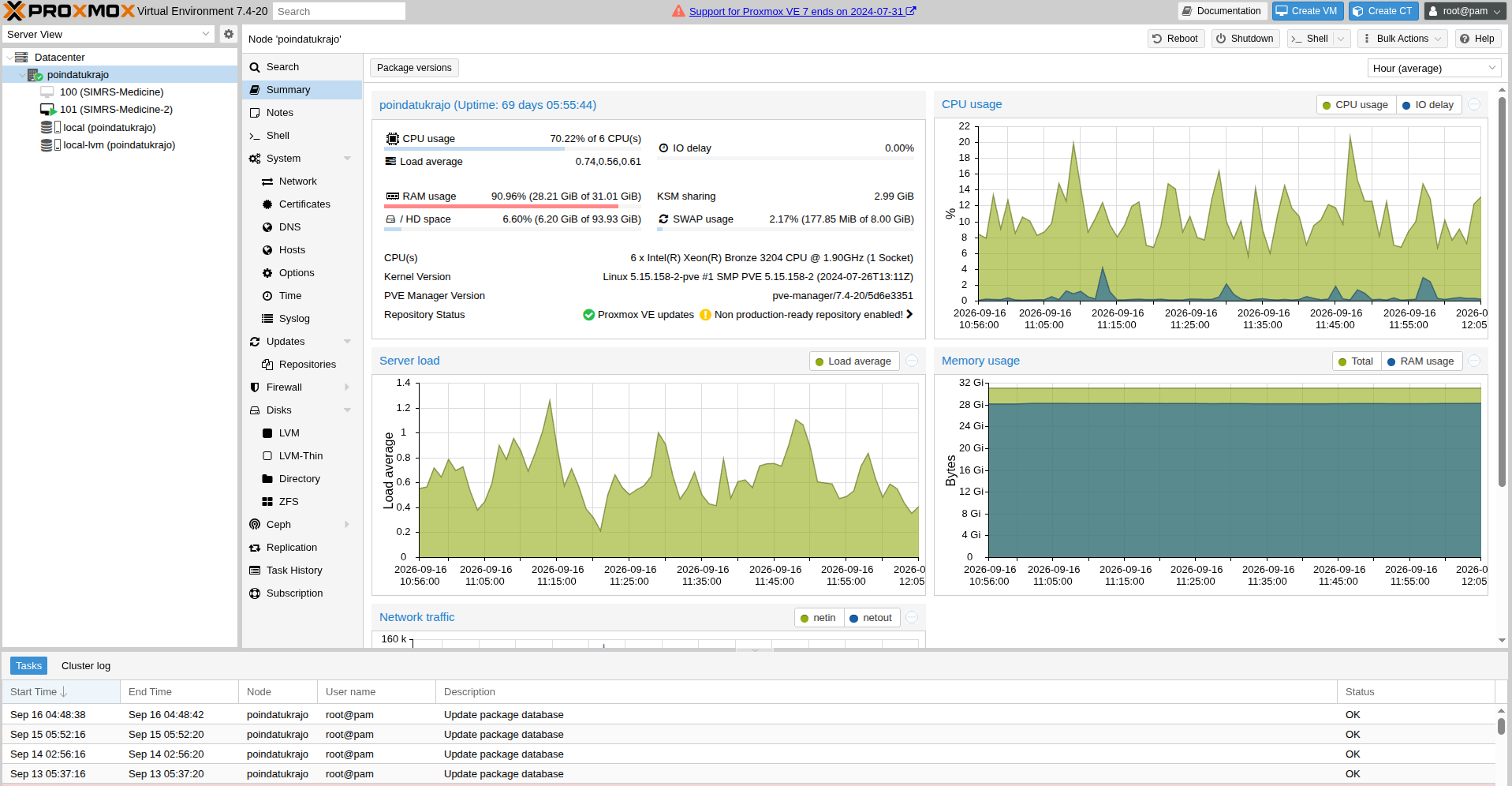Viewport: 1512px width, 786px height.
Task: Click the Repositories copy icon
Action: [x=267, y=365]
